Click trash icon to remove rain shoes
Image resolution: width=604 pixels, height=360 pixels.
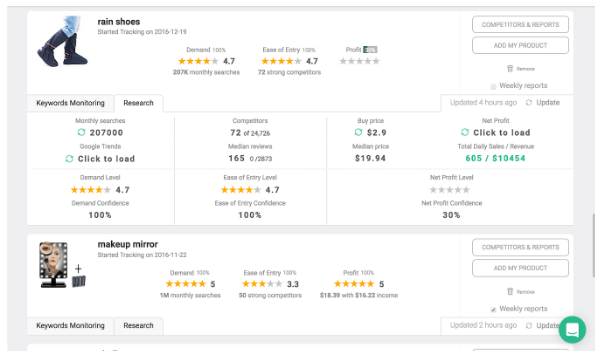[510, 69]
